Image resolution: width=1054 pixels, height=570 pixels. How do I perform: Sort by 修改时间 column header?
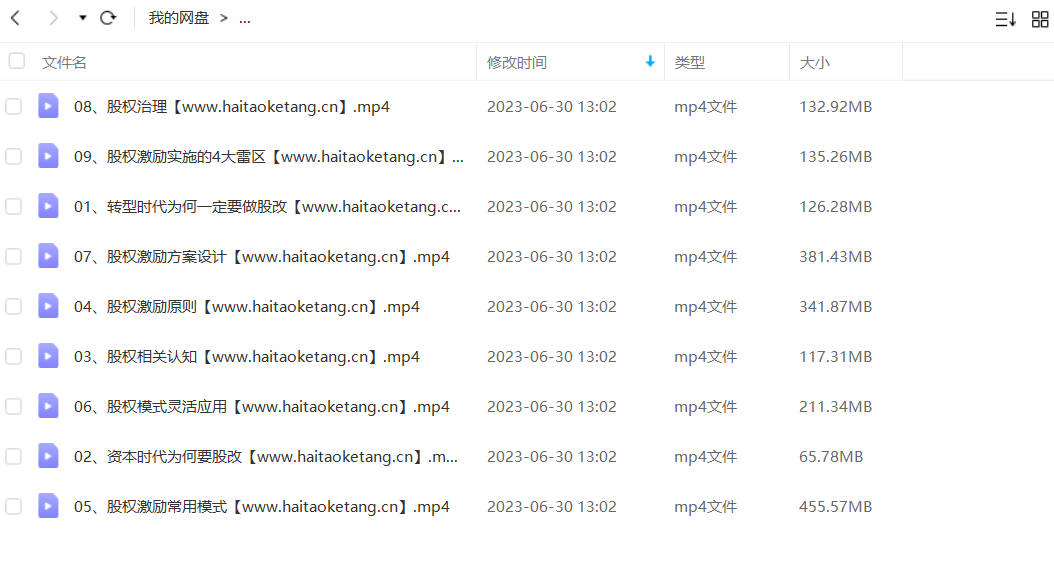click(517, 63)
